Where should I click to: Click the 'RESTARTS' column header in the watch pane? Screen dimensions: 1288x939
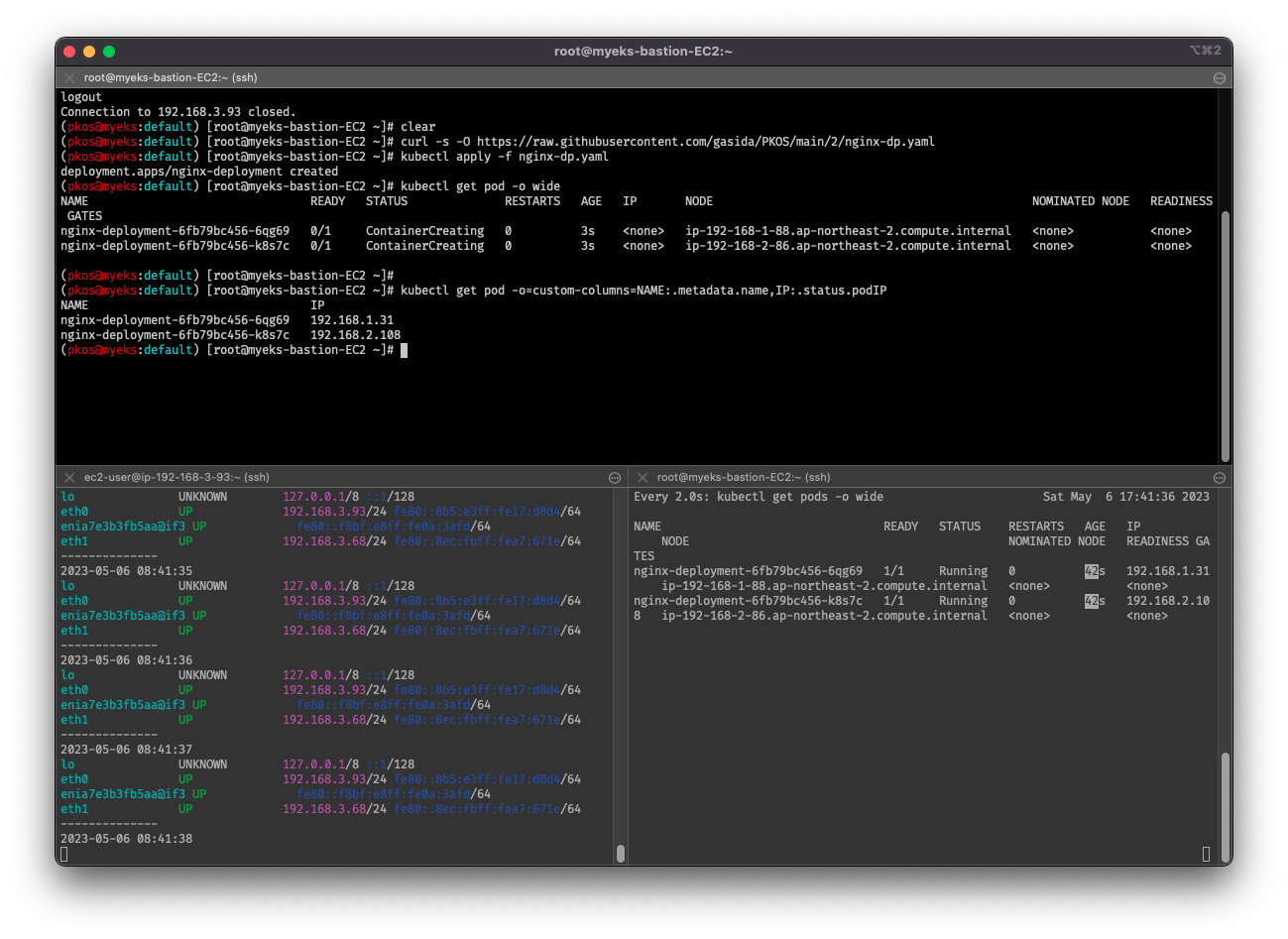tap(1036, 527)
